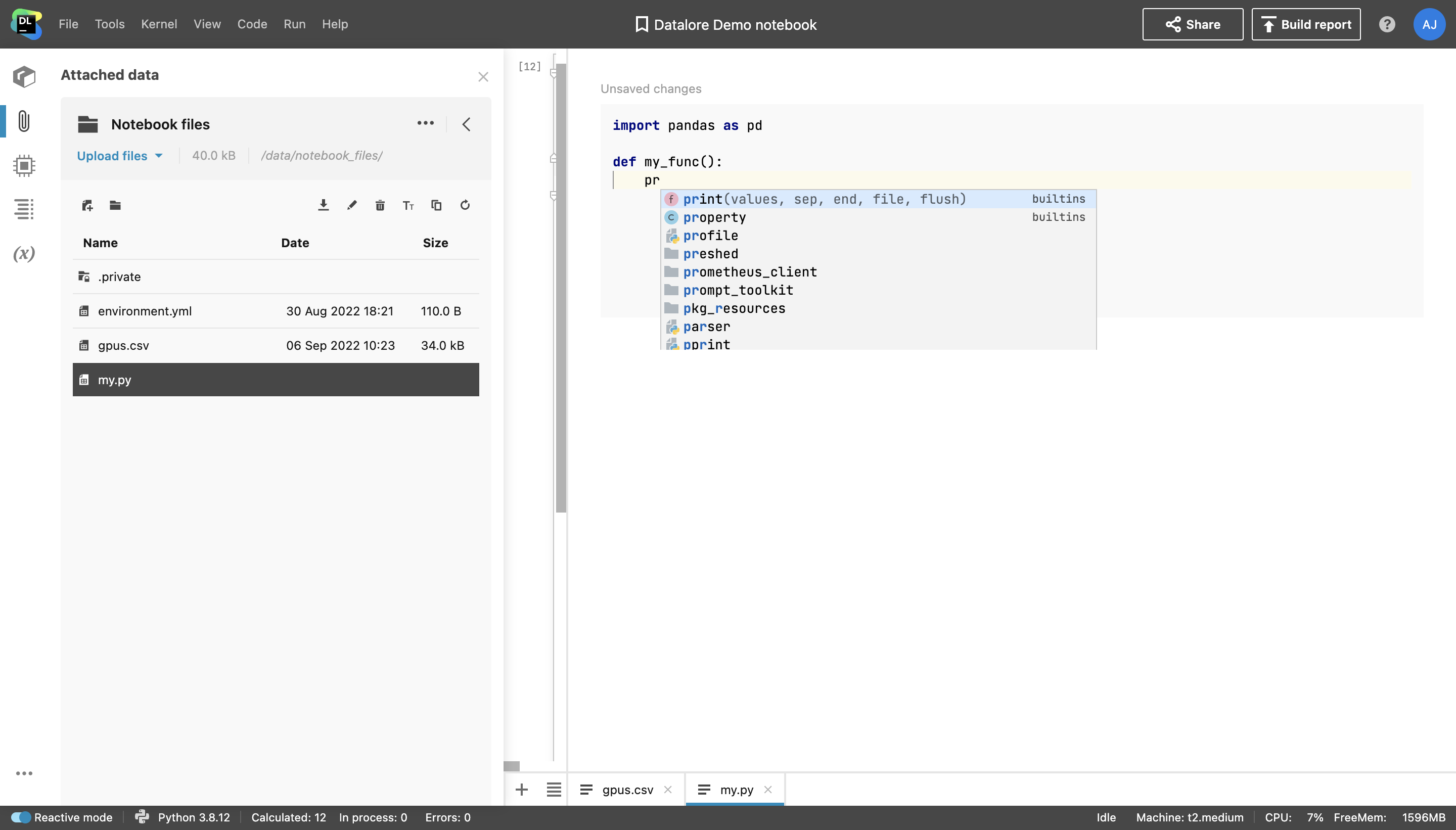1456x830 pixels.
Task: Click the Share button
Action: click(x=1193, y=24)
